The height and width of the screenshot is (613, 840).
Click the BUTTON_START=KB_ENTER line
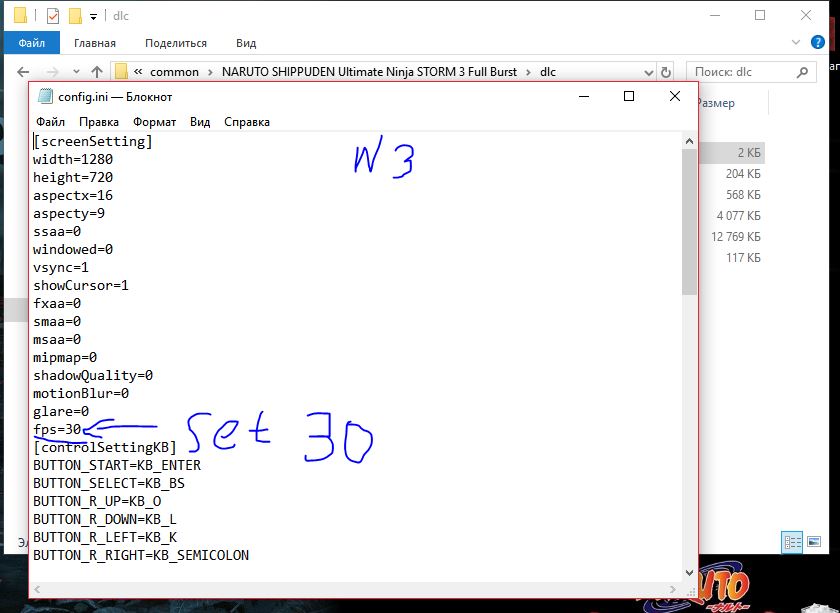117,466
